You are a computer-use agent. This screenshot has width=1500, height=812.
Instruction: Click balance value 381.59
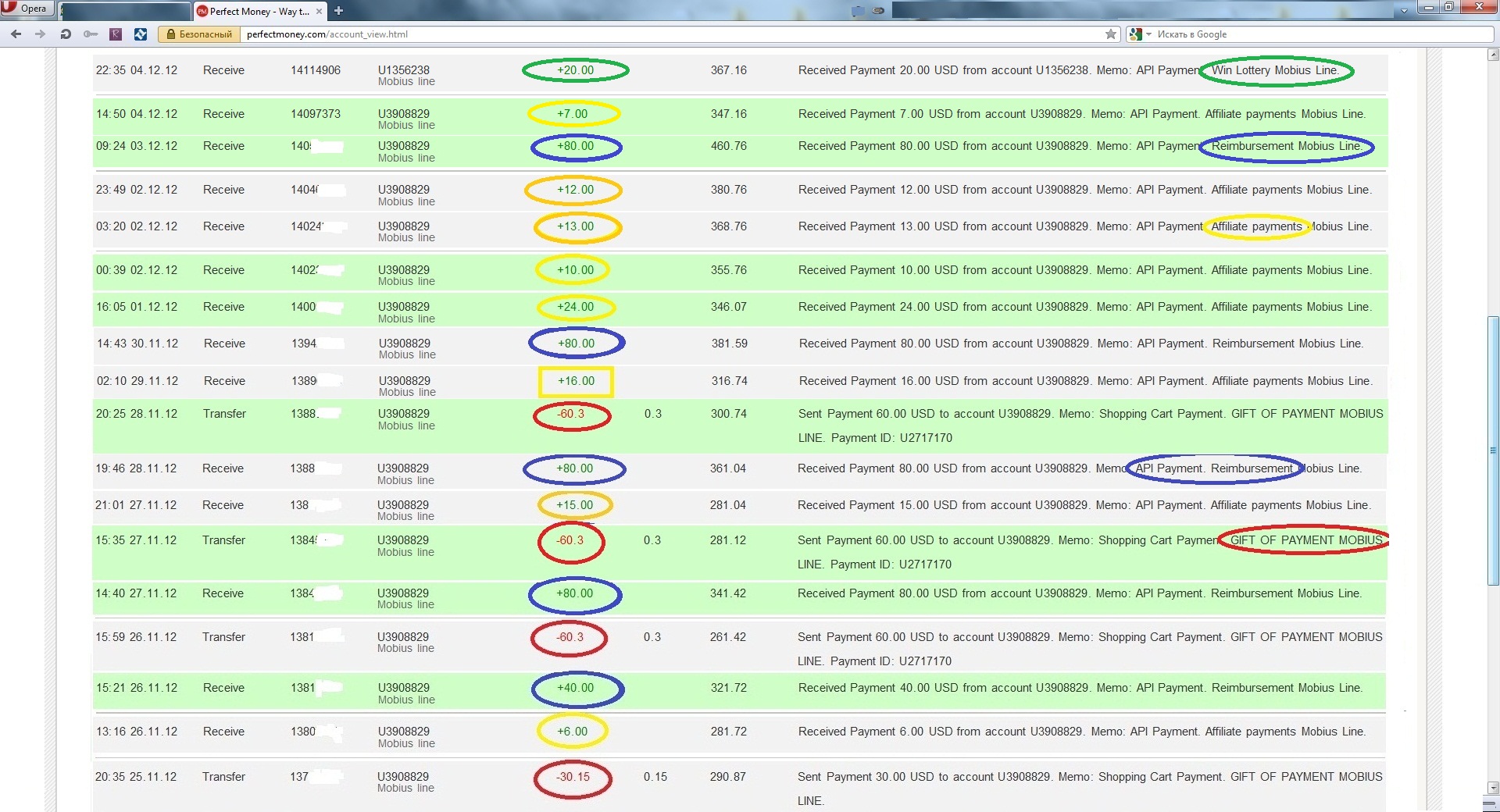pyautogui.click(x=730, y=344)
